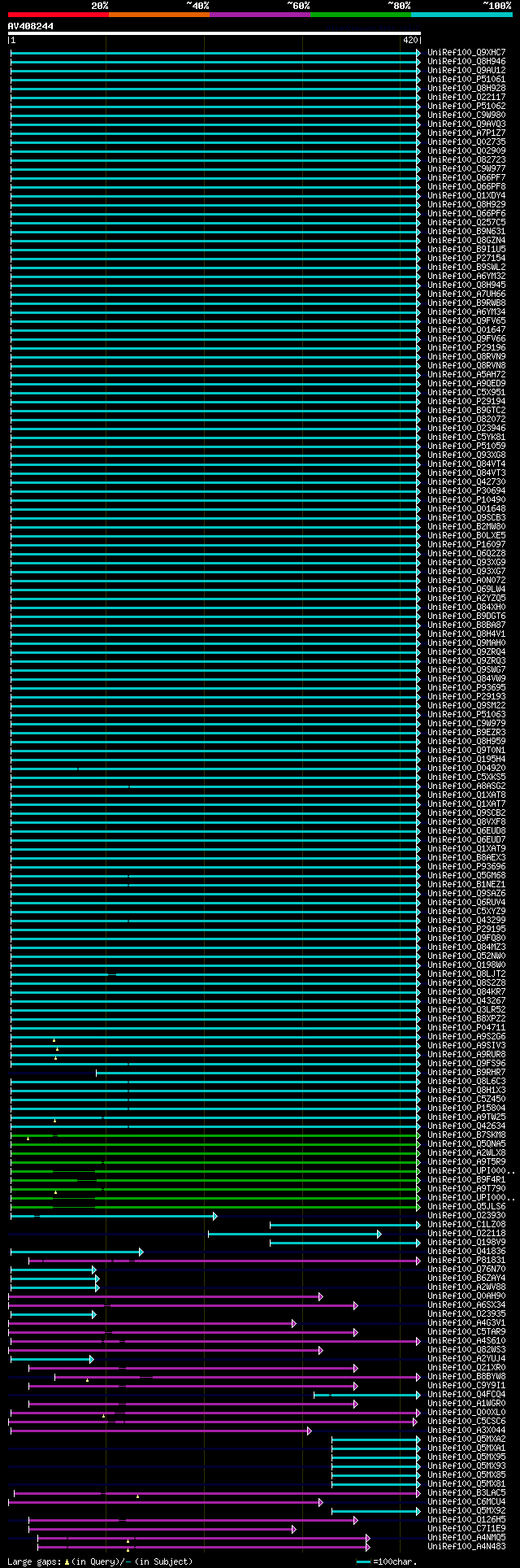Click the UniRef100_C6MCU4 label
Screen dimensions: 520x1568
(x=466, y=1502)
